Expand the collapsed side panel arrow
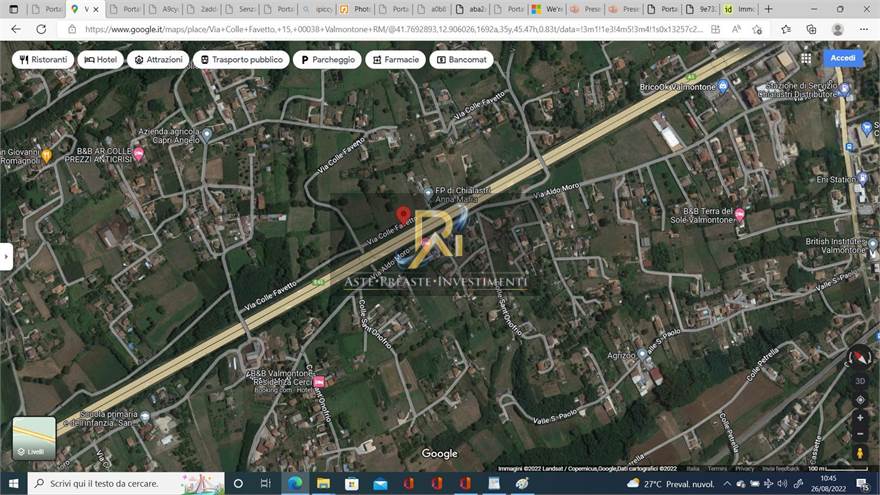The height and width of the screenshot is (495, 880). click(x=6, y=256)
